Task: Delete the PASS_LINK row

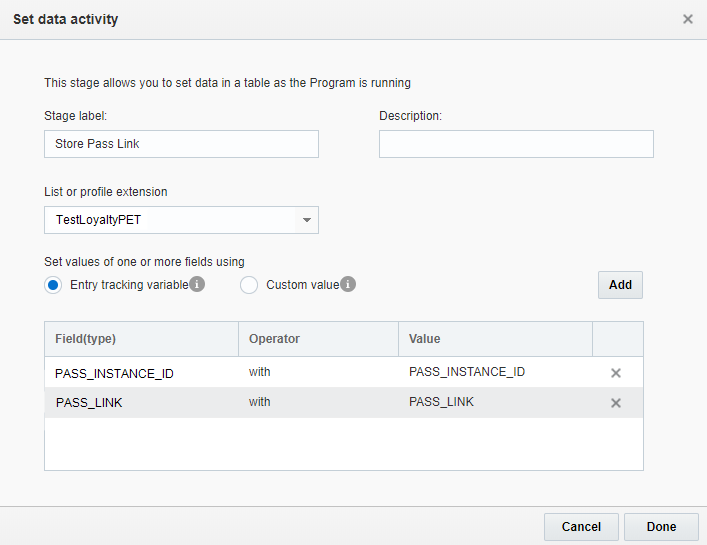Action: [x=616, y=403]
